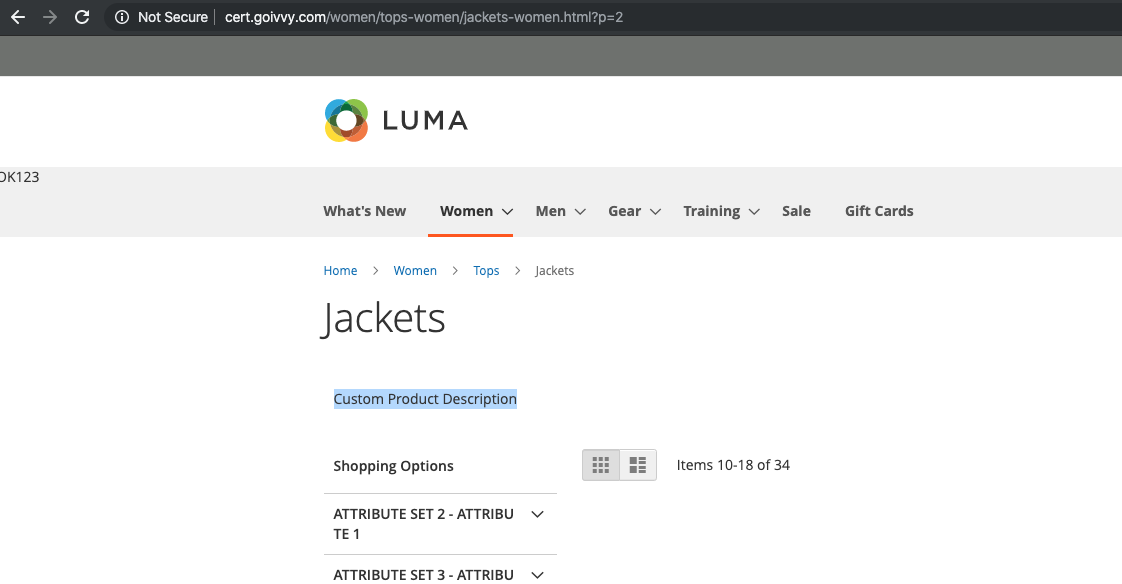Expand the Gear menu chevron
The width and height of the screenshot is (1122, 584).
pos(655,212)
